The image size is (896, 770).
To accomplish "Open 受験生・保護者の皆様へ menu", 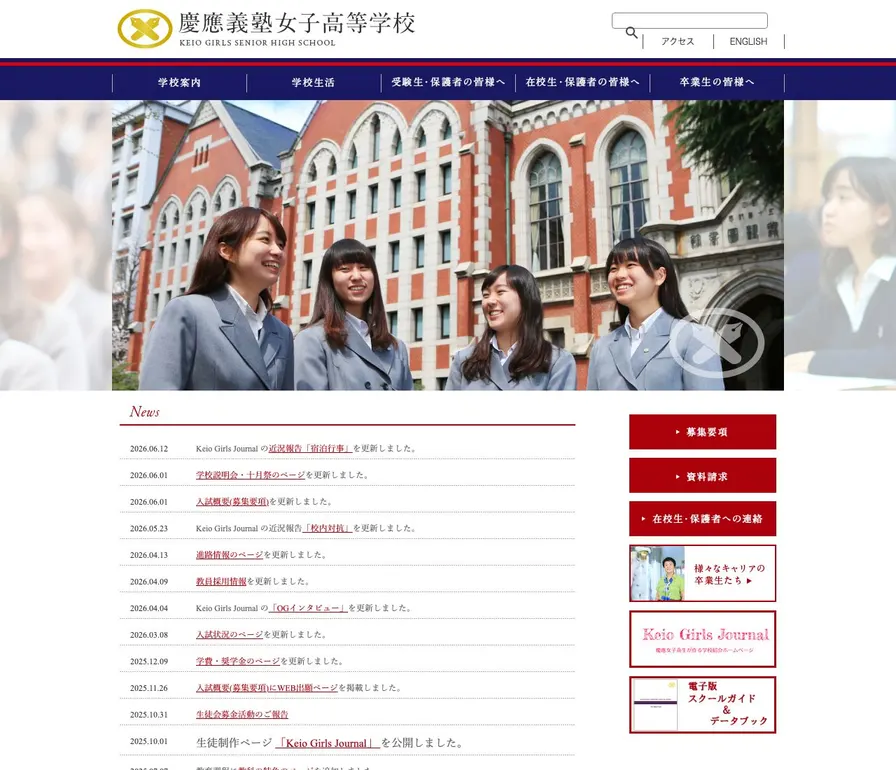I will (x=448, y=83).
